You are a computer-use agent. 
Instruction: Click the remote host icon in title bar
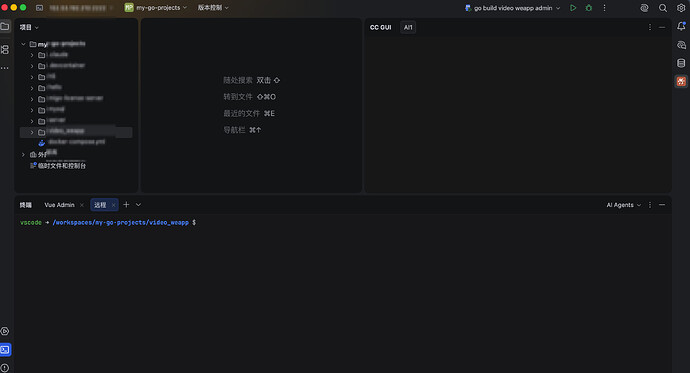point(39,8)
